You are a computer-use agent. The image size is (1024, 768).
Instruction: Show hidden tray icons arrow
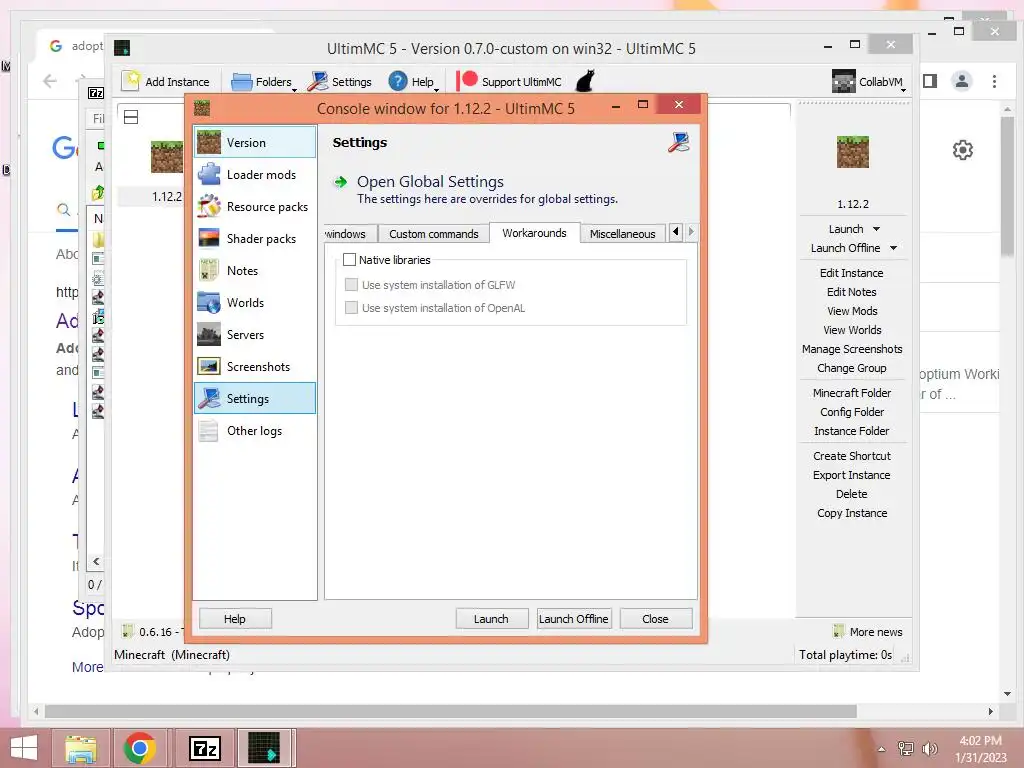882,748
